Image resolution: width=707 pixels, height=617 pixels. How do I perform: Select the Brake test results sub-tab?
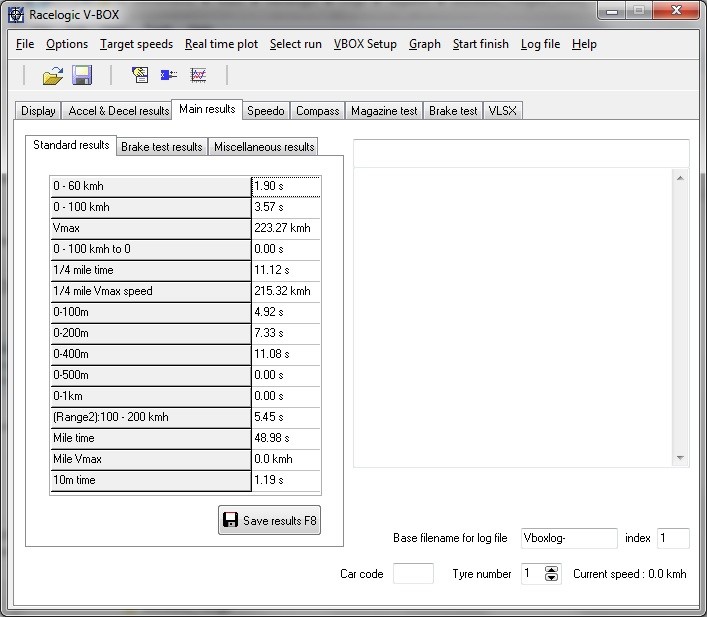(161, 147)
